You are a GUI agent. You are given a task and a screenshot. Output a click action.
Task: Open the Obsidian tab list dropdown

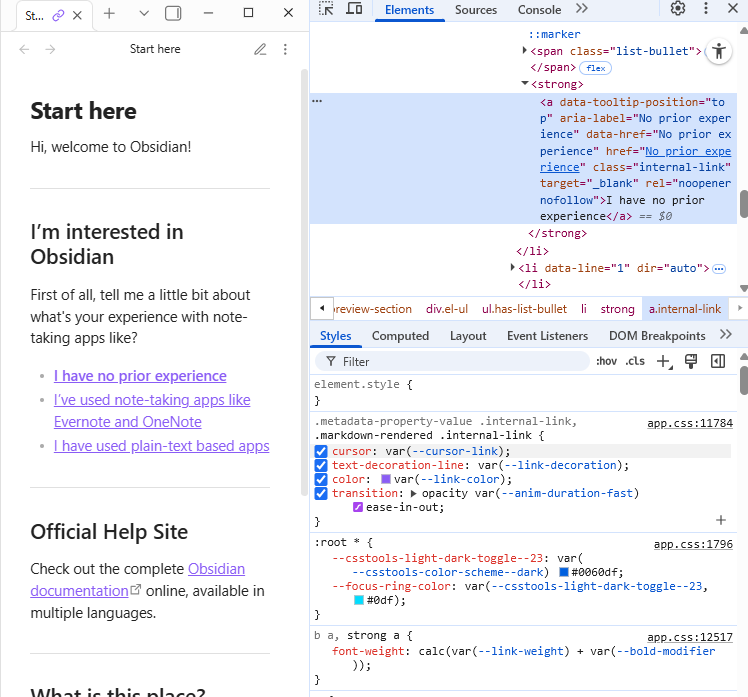pyautogui.click(x=143, y=14)
